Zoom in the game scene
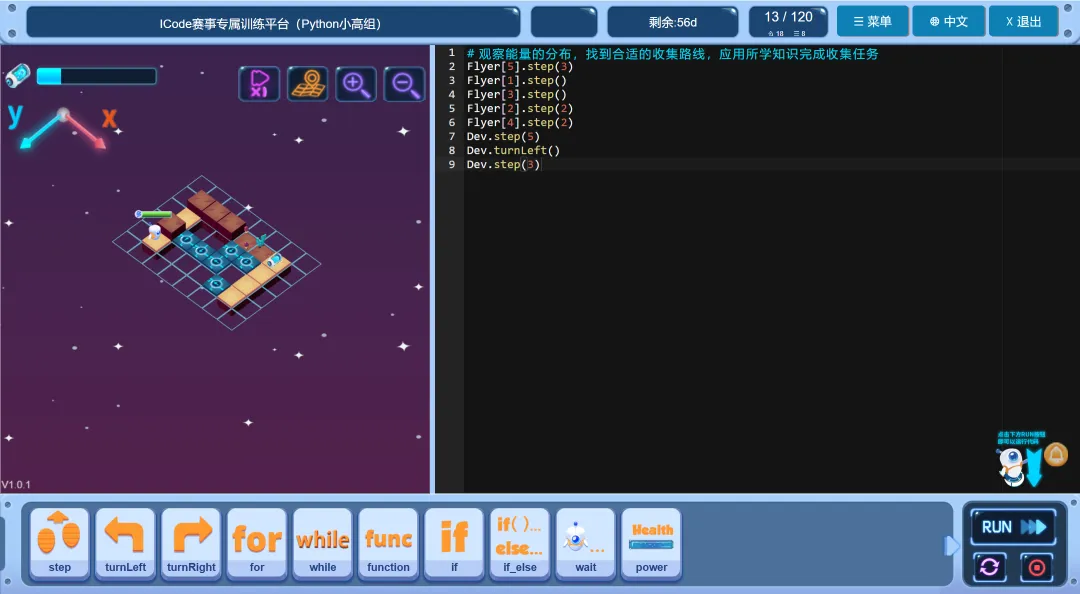The width and height of the screenshot is (1080, 594). point(356,84)
